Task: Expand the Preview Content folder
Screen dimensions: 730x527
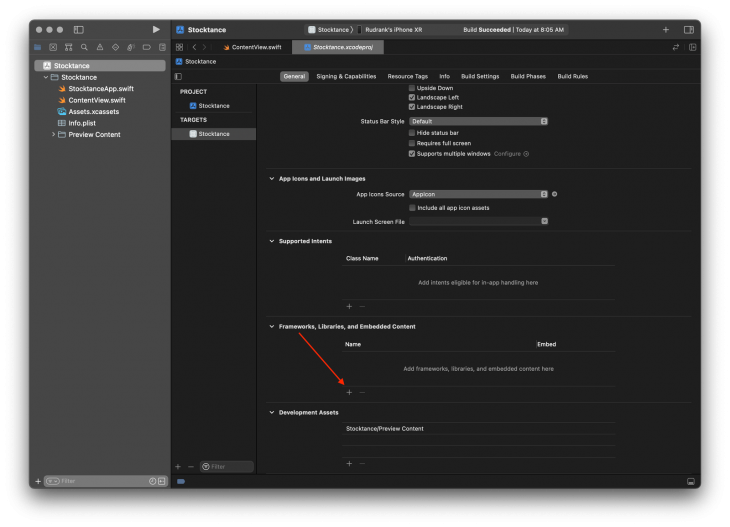Action: [x=53, y=134]
